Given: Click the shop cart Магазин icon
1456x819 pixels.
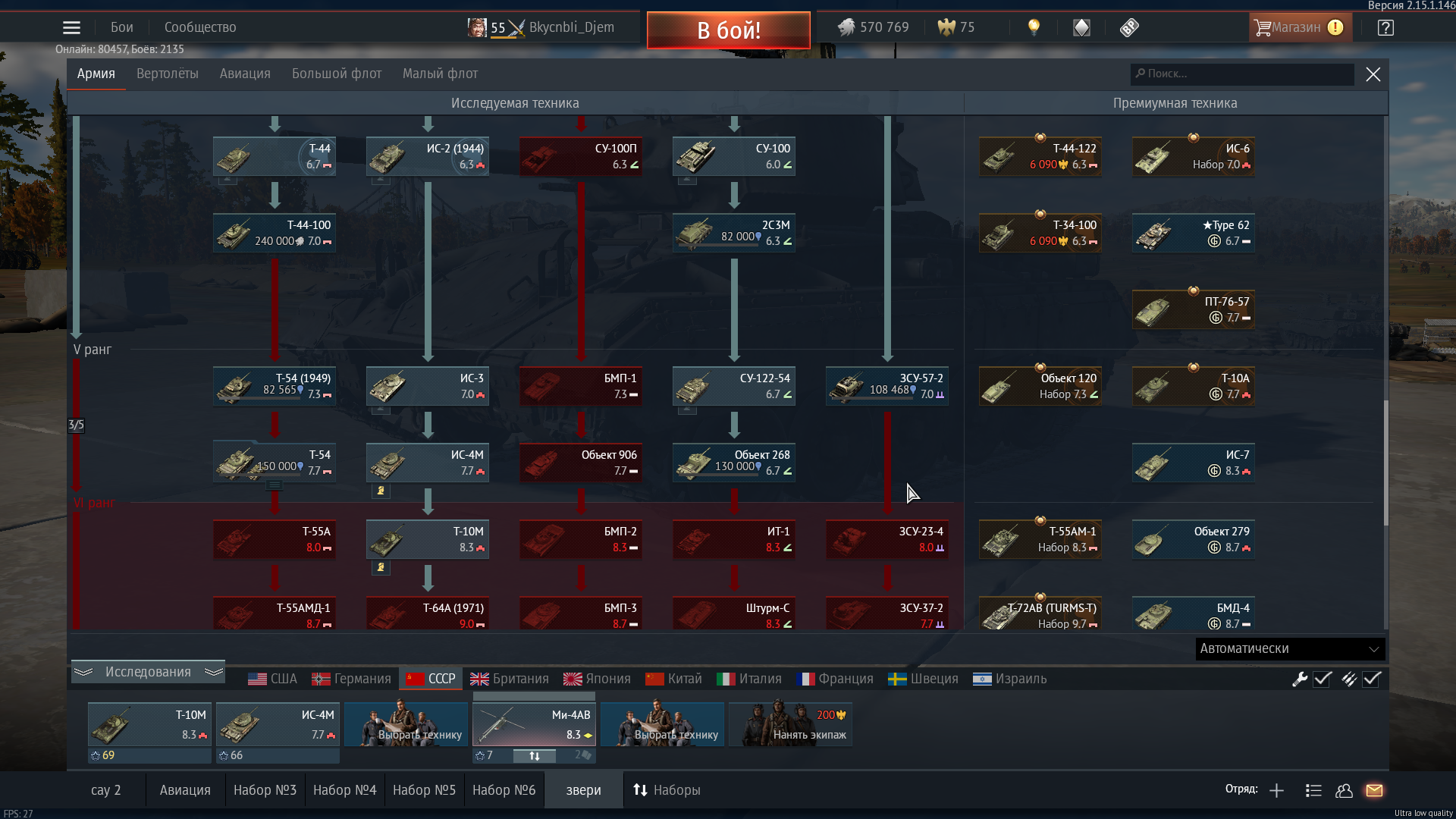Looking at the screenshot, I should [1263, 27].
